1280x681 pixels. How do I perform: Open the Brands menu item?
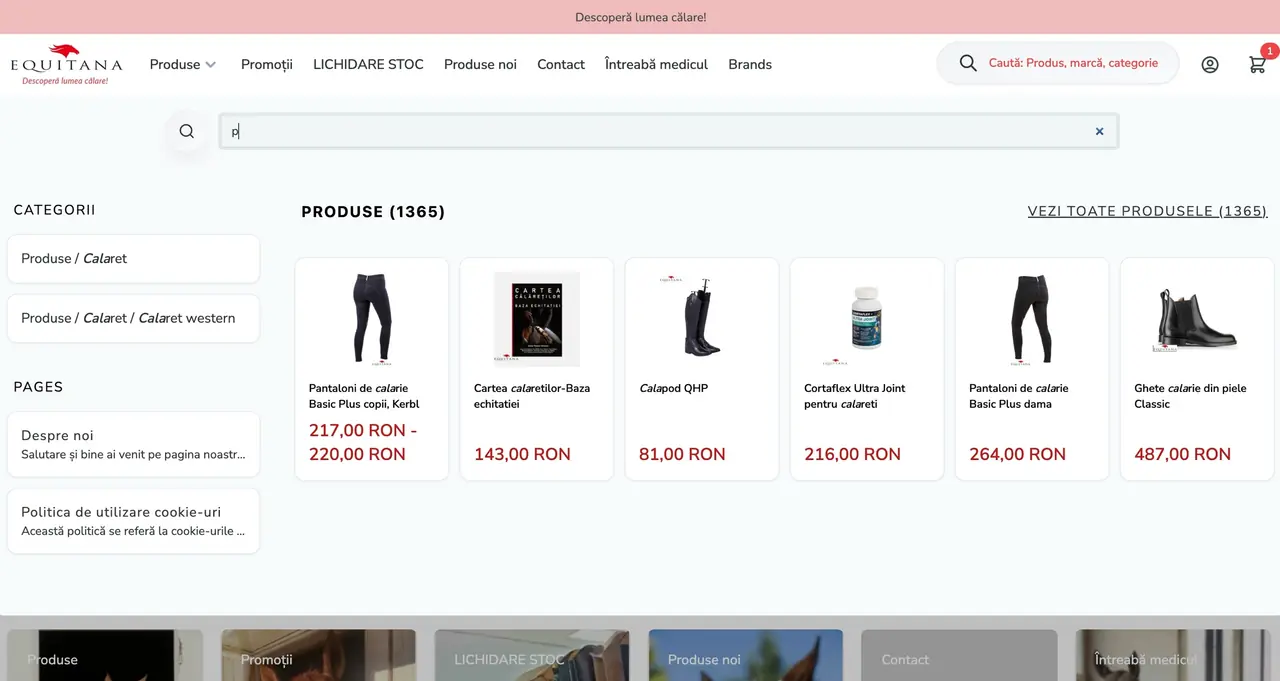[750, 64]
